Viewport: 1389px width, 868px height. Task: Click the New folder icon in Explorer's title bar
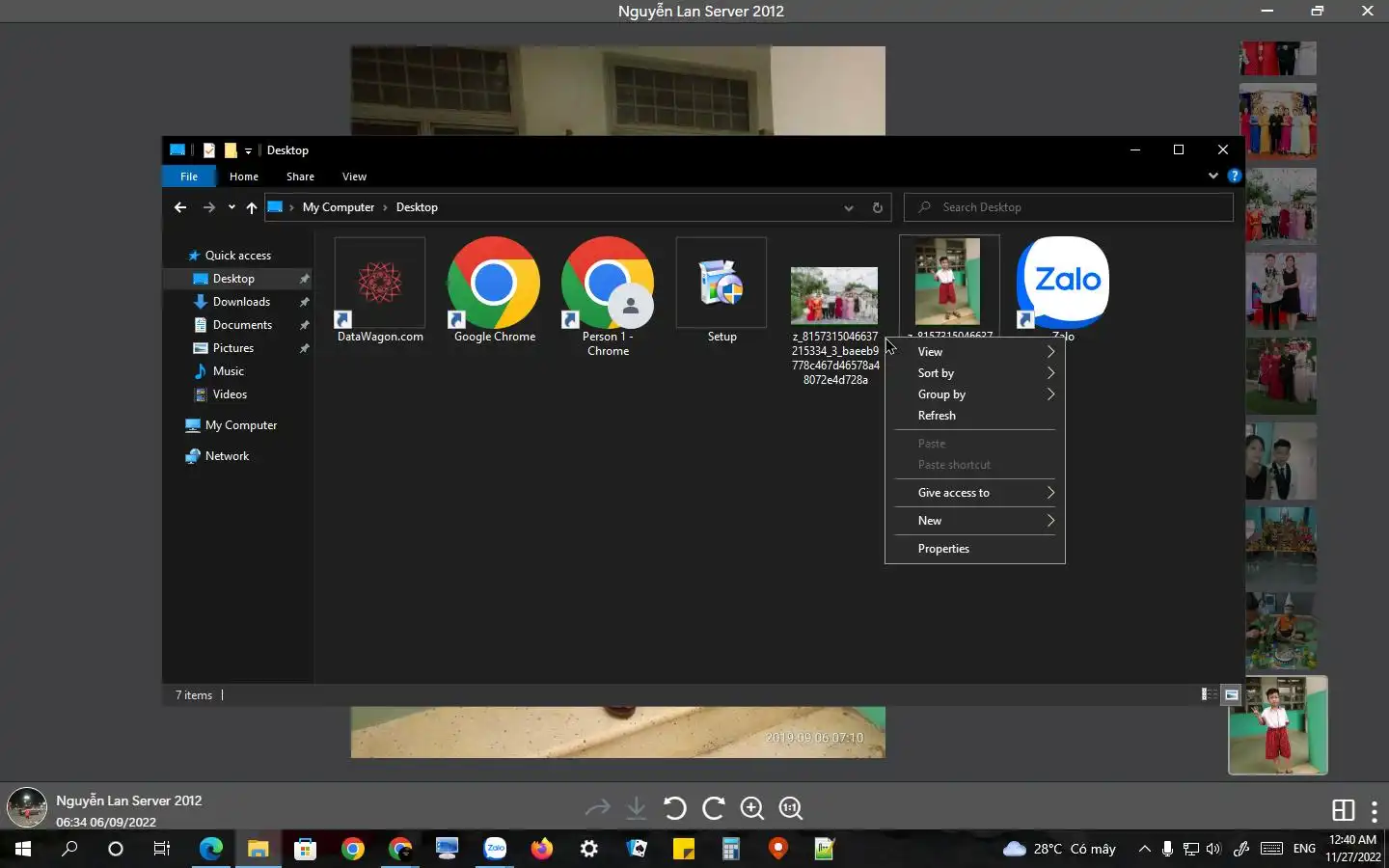tap(231, 150)
